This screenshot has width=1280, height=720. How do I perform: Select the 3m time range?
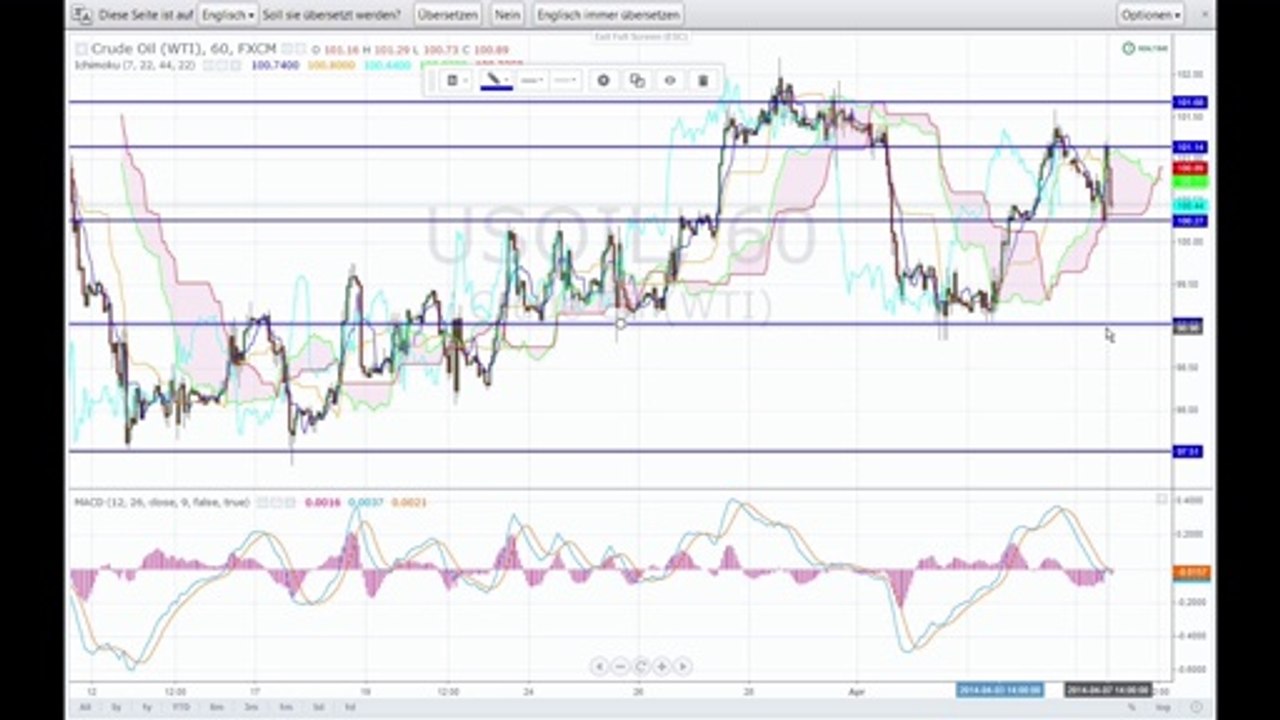click(x=251, y=707)
